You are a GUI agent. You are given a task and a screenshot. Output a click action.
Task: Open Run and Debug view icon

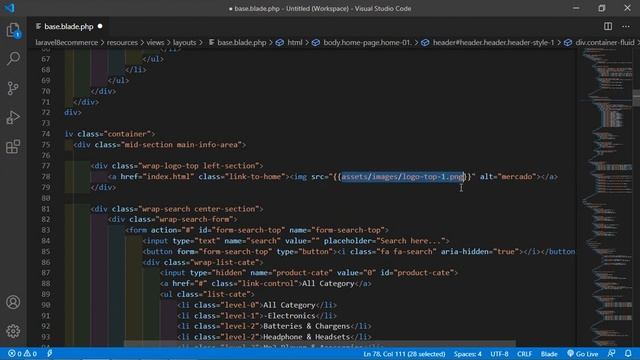click(13, 118)
